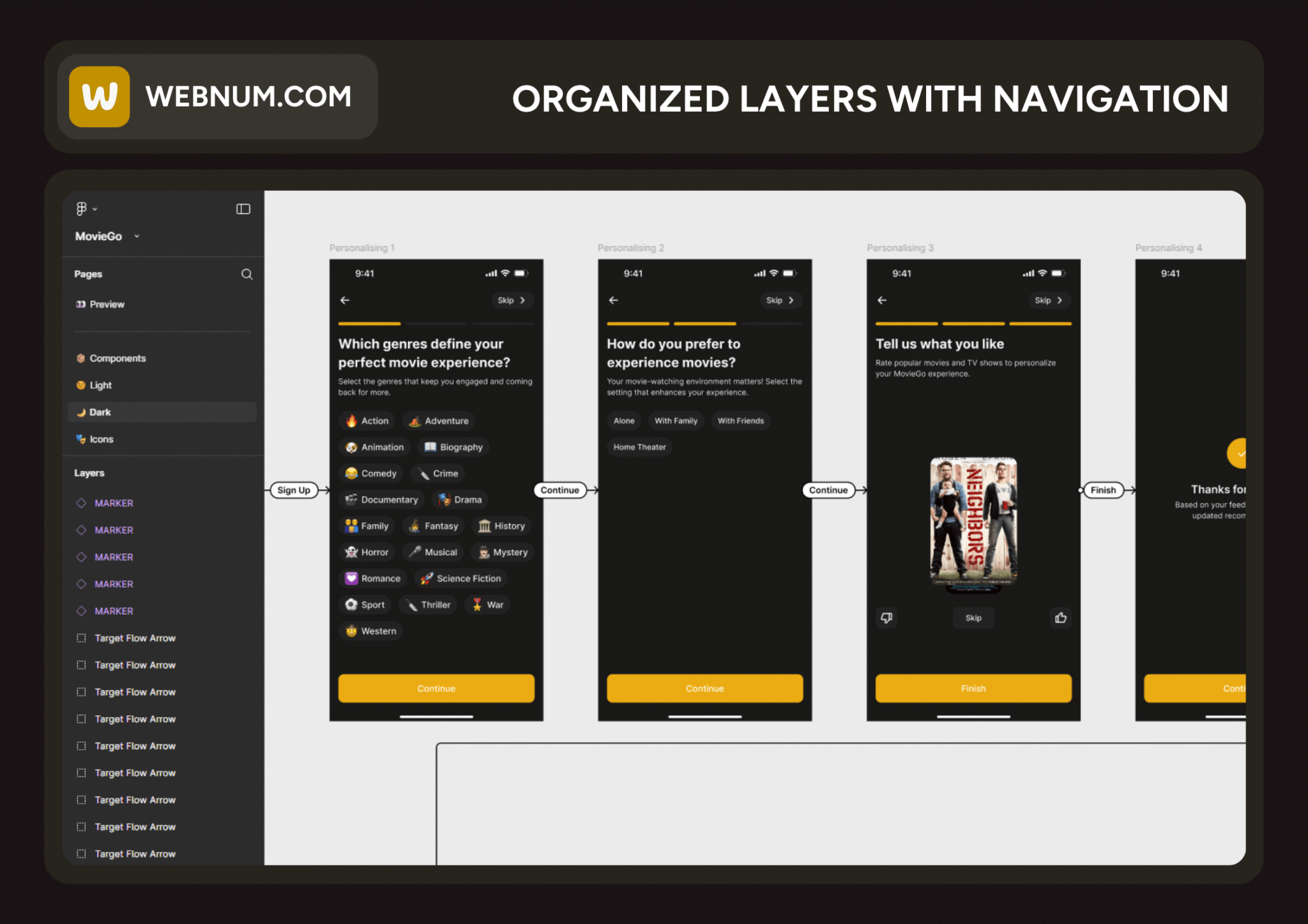Image resolution: width=1308 pixels, height=924 pixels.
Task: Click the WEBNUM logo icon
Action: 100,97
